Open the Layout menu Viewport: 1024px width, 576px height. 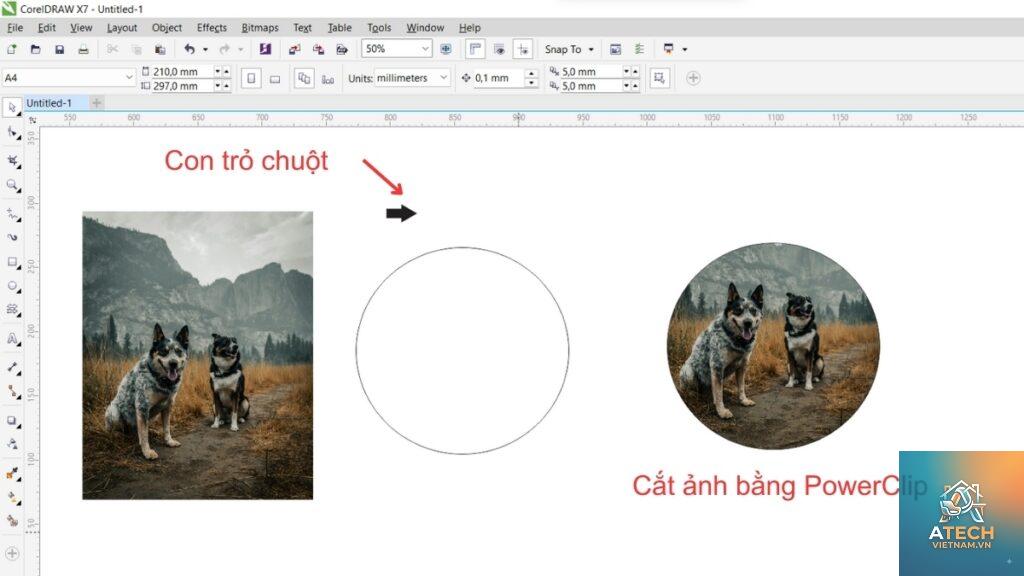[x=122, y=27]
